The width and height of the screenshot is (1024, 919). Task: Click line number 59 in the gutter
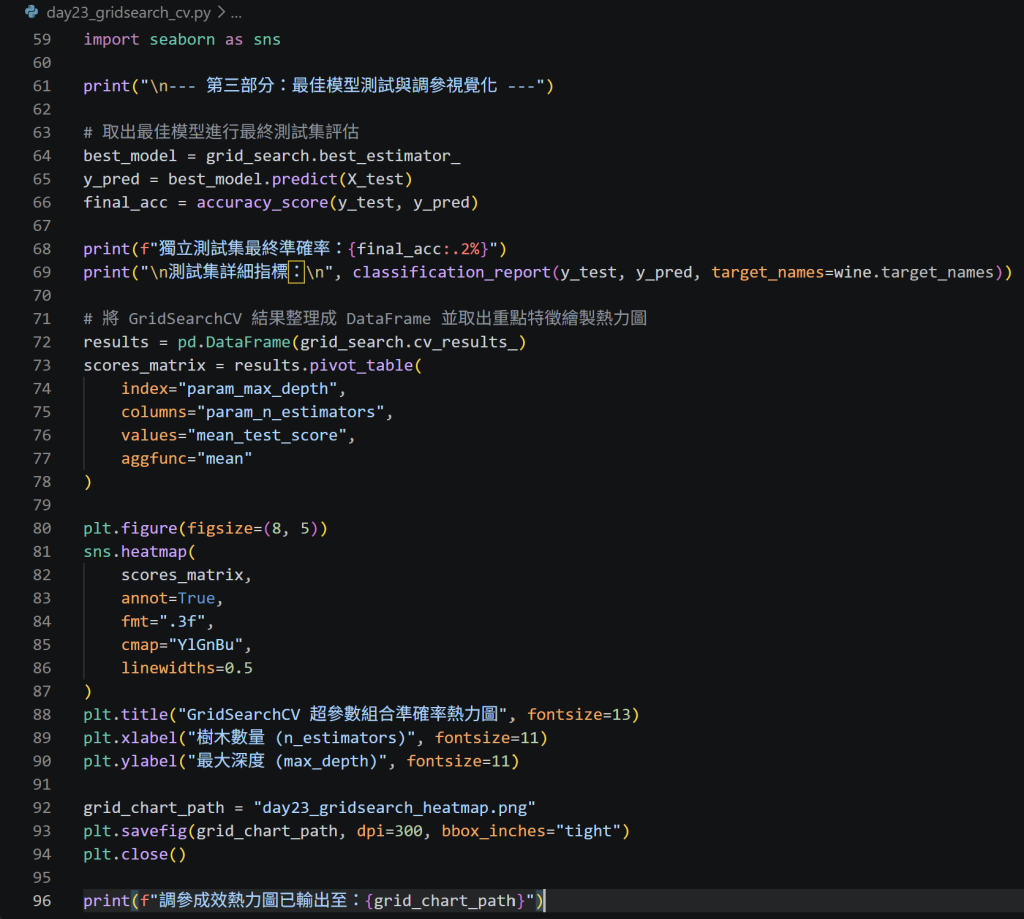(x=42, y=40)
